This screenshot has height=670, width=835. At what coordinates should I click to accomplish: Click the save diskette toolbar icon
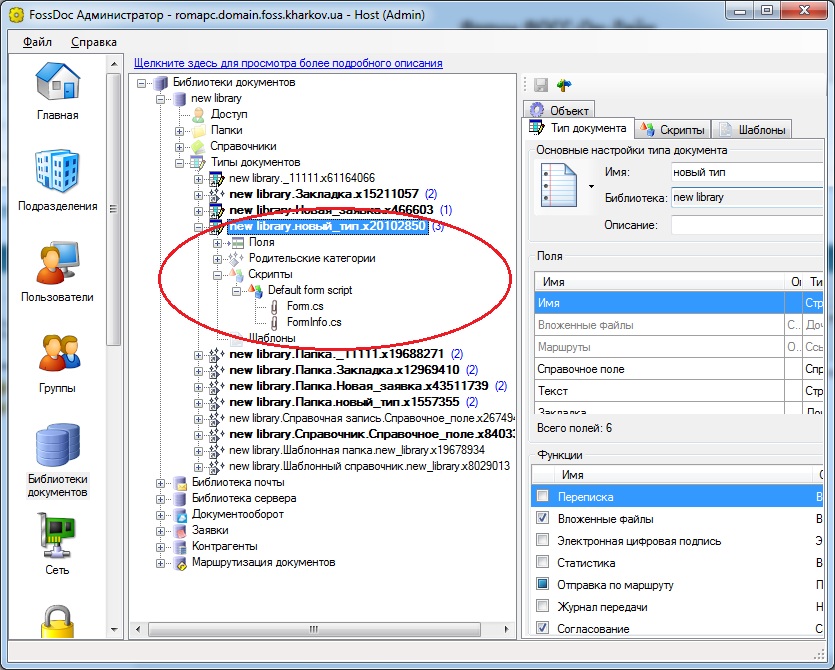point(541,86)
